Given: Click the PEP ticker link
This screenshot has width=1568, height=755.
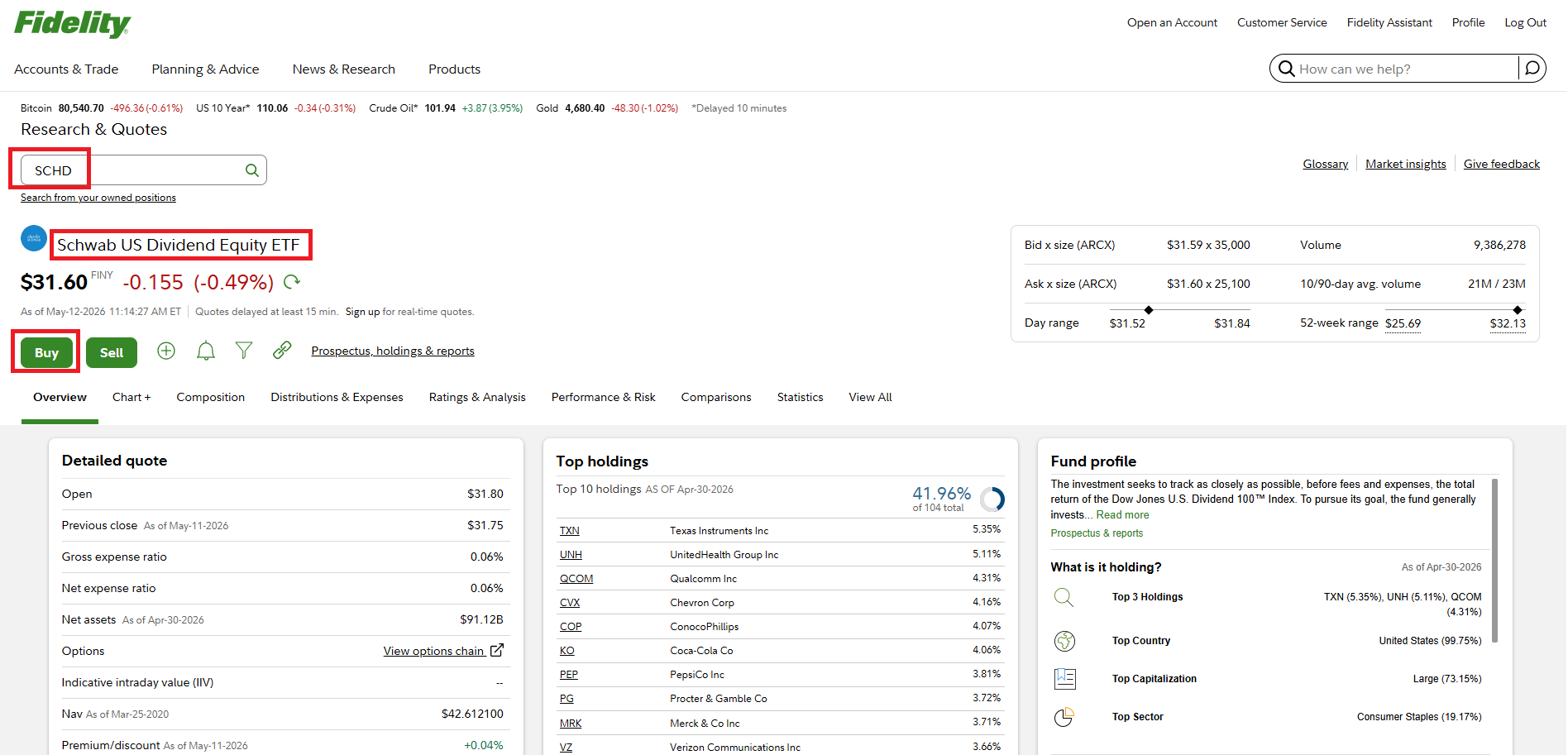Looking at the screenshot, I should coord(569,675).
